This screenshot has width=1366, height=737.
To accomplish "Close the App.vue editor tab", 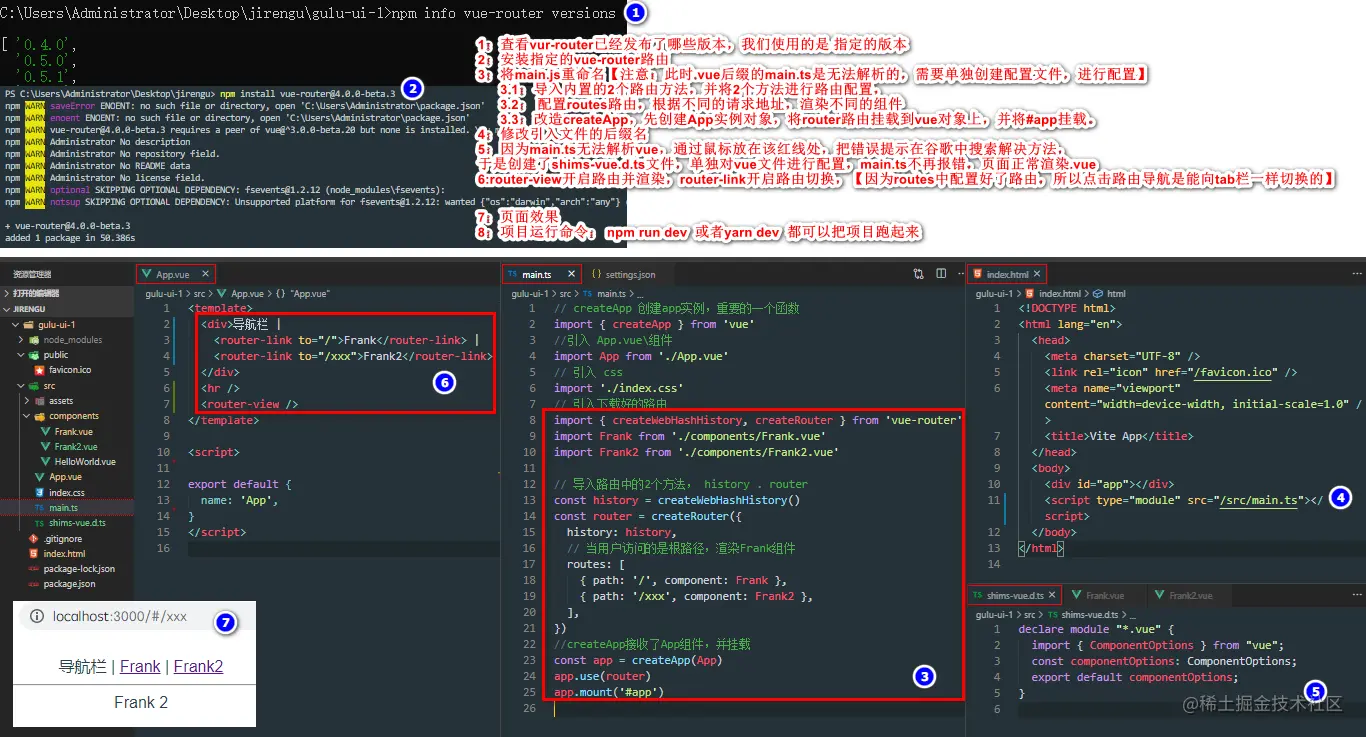I will pos(205,274).
